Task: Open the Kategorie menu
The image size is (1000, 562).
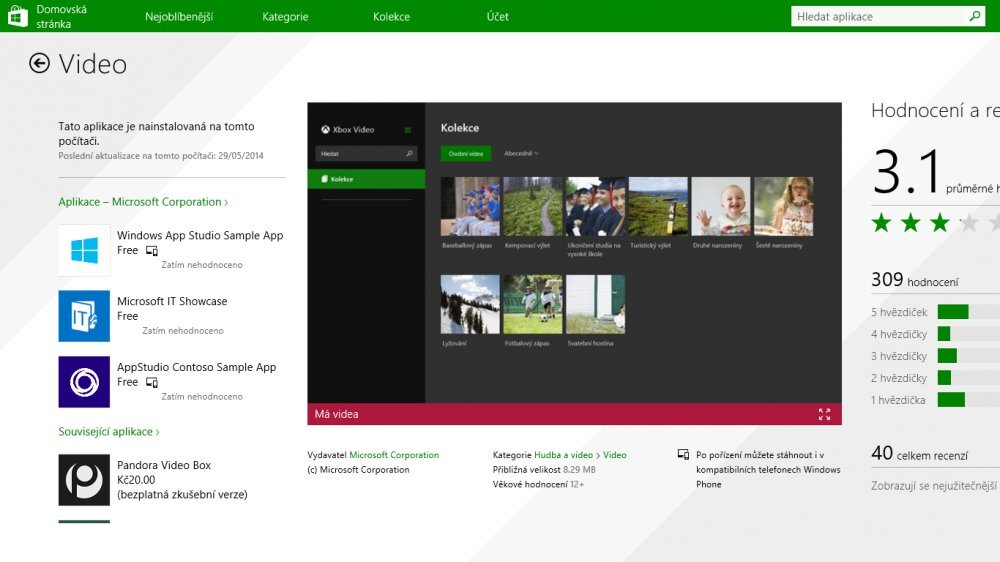Action: pyautogui.click(x=285, y=17)
